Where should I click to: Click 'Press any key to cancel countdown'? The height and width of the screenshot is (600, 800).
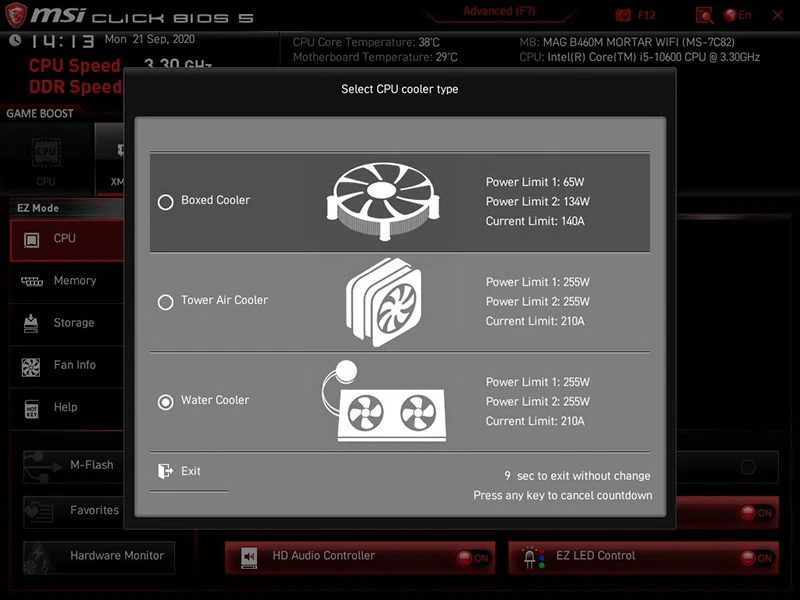click(563, 495)
